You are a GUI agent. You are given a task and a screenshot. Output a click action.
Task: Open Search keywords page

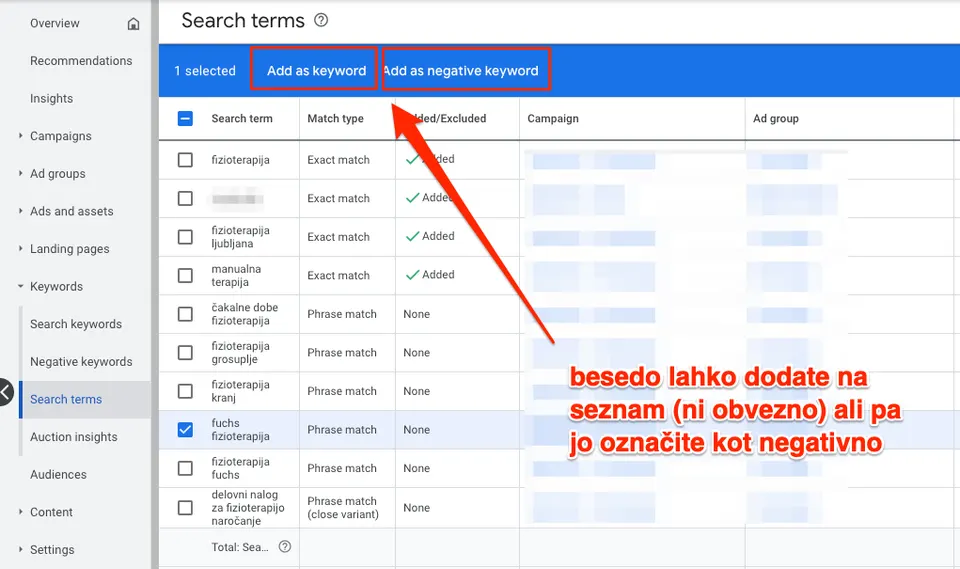[x=76, y=324]
